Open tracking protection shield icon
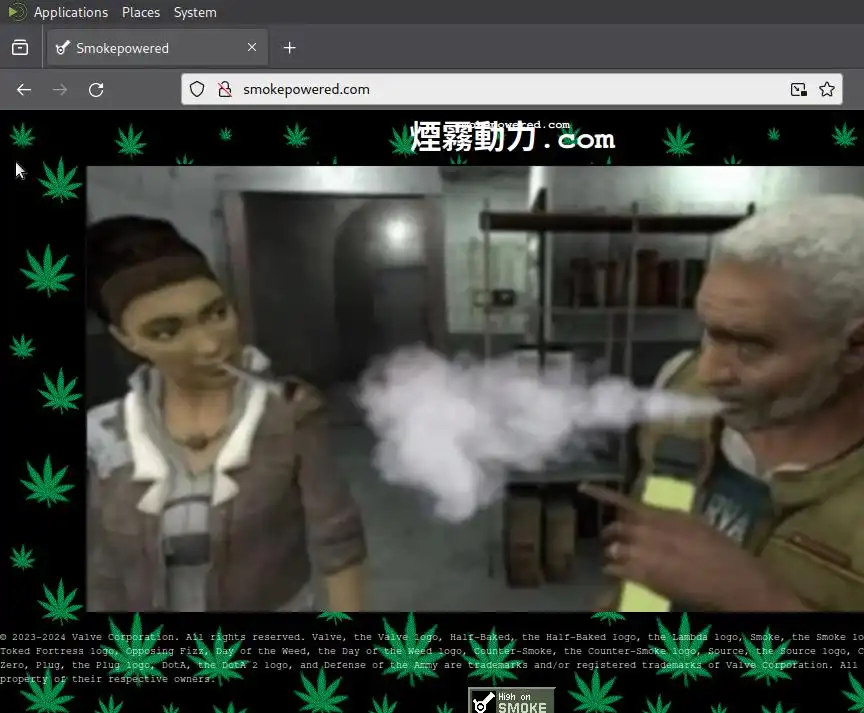864x713 pixels. [x=197, y=89]
